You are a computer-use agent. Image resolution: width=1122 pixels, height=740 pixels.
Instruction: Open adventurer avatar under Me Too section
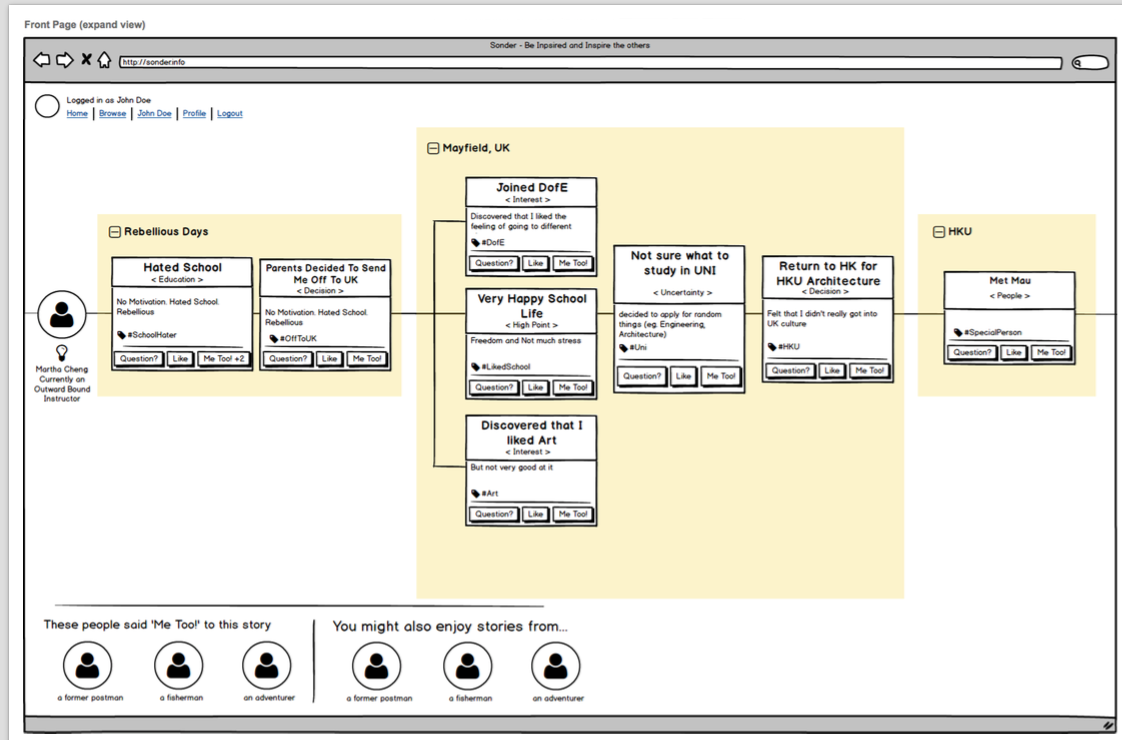pyautogui.click(x=266, y=666)
